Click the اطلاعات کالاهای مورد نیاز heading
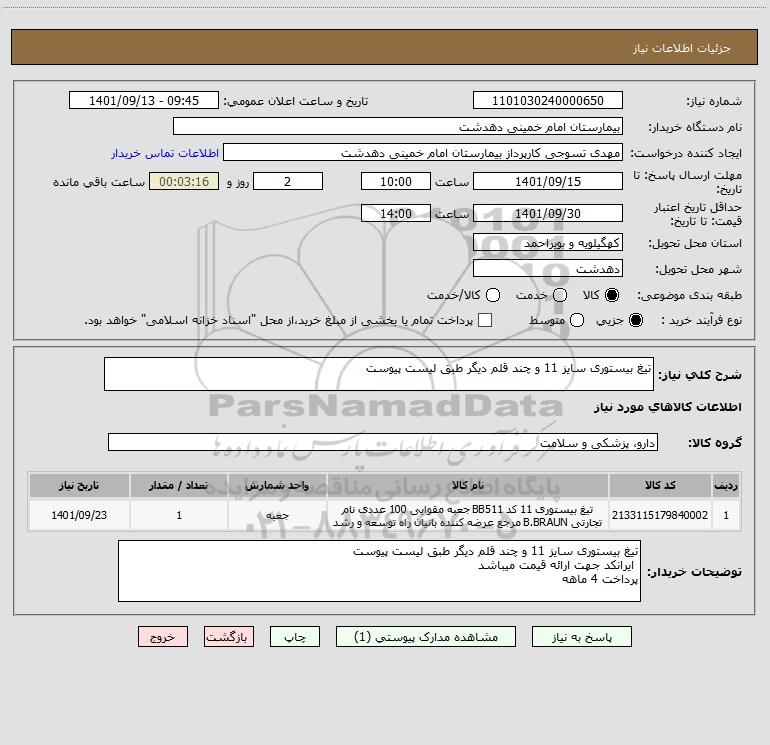 pyautogui.click(x=668, y=407)
